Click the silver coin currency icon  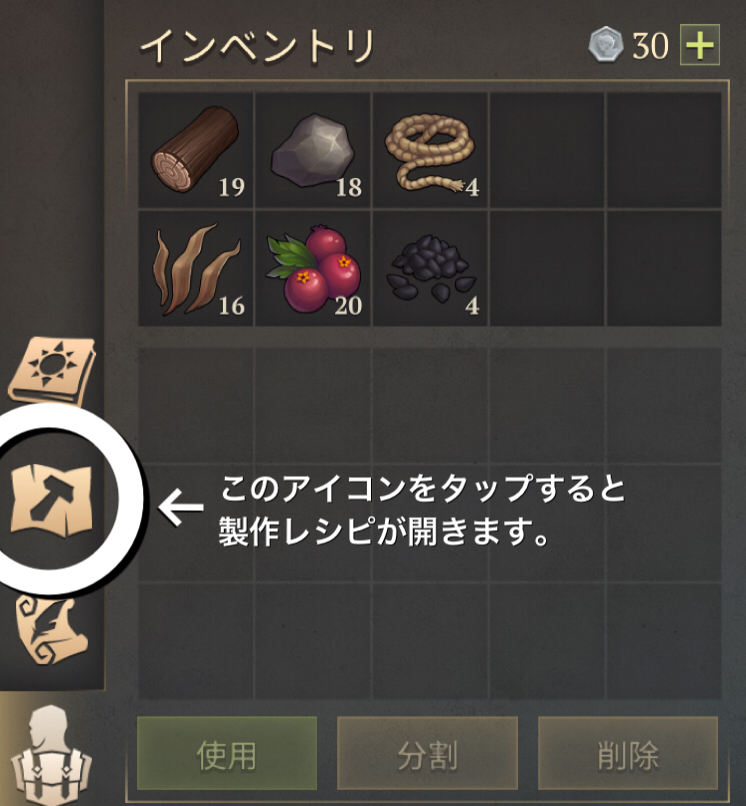(606, 45)
